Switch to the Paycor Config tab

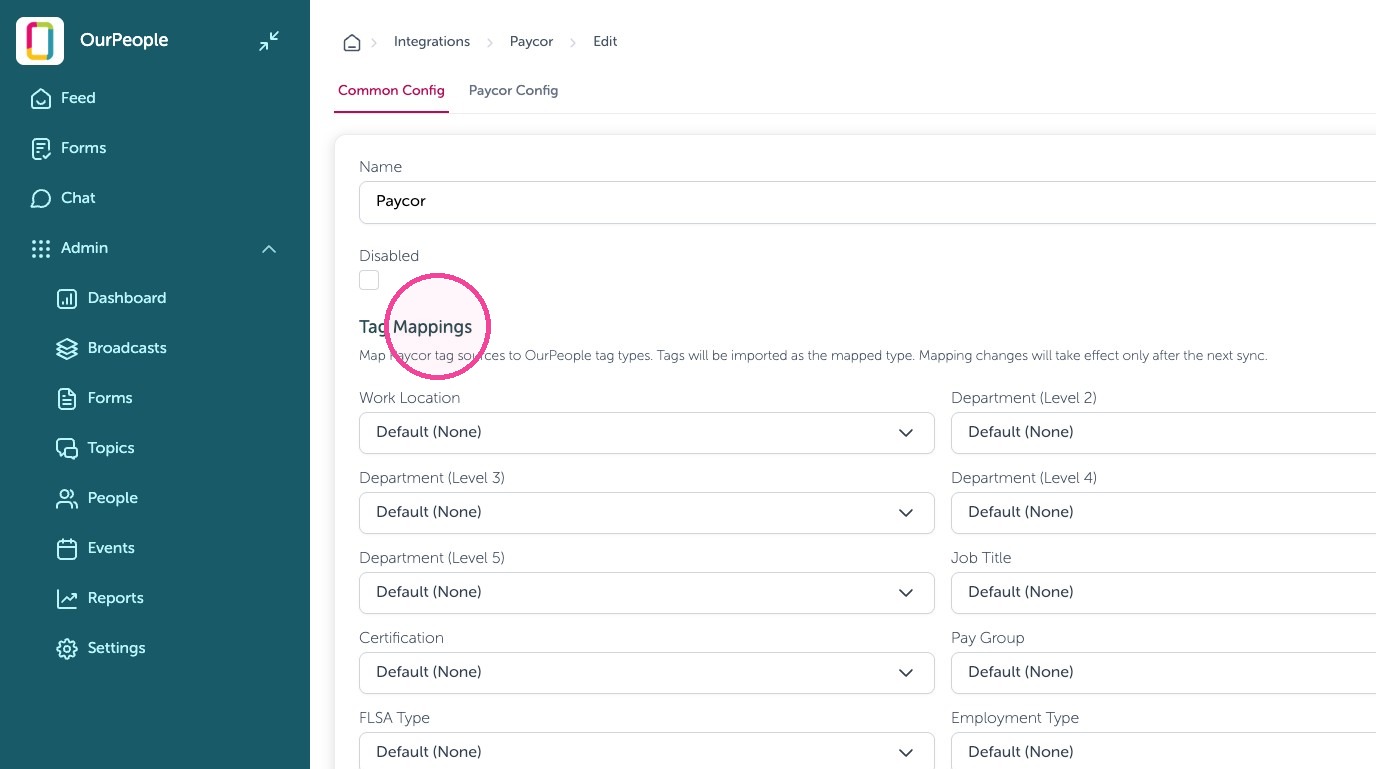tap(514, 90)
